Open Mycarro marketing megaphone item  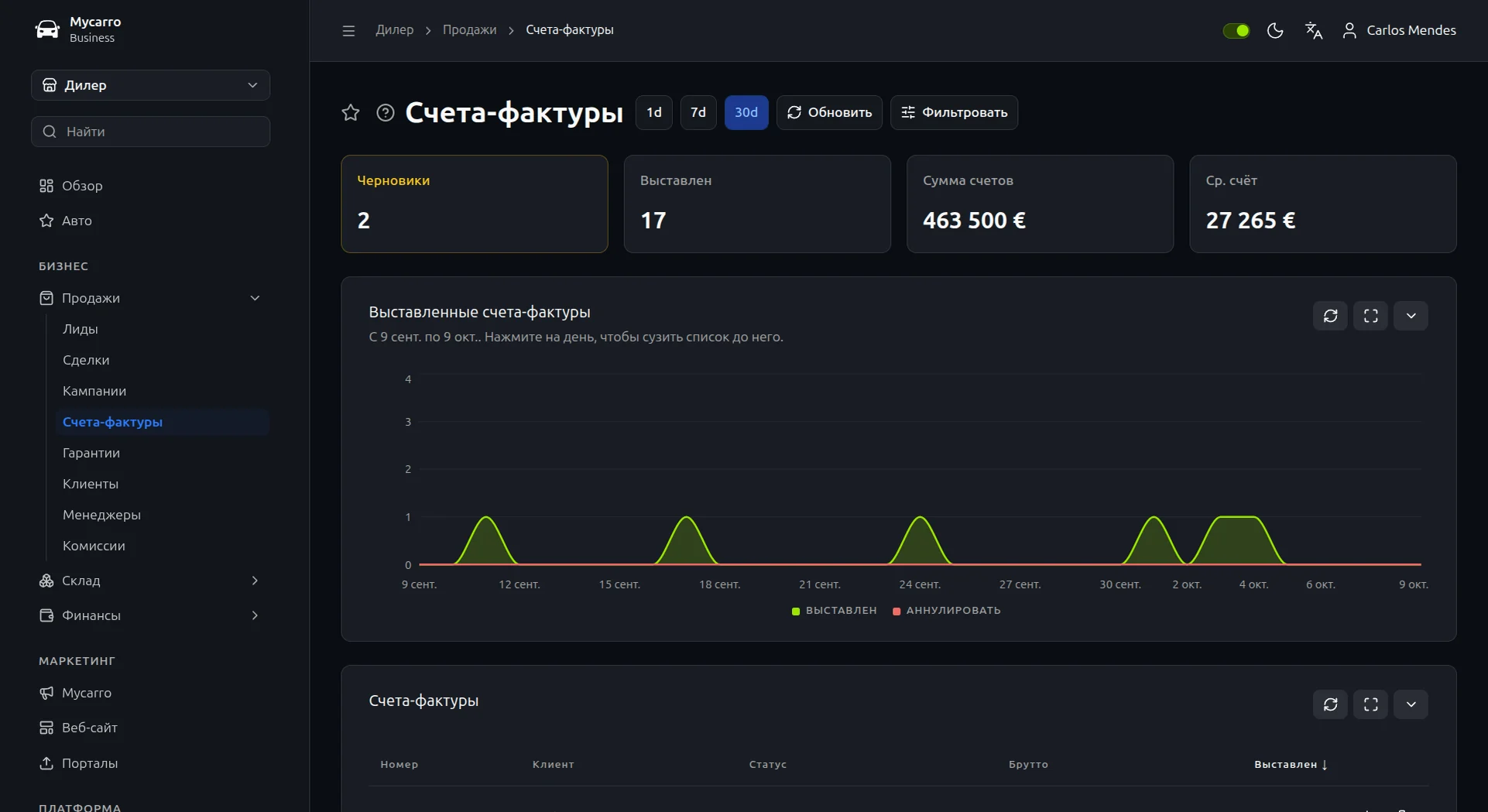tap(150, 693)
